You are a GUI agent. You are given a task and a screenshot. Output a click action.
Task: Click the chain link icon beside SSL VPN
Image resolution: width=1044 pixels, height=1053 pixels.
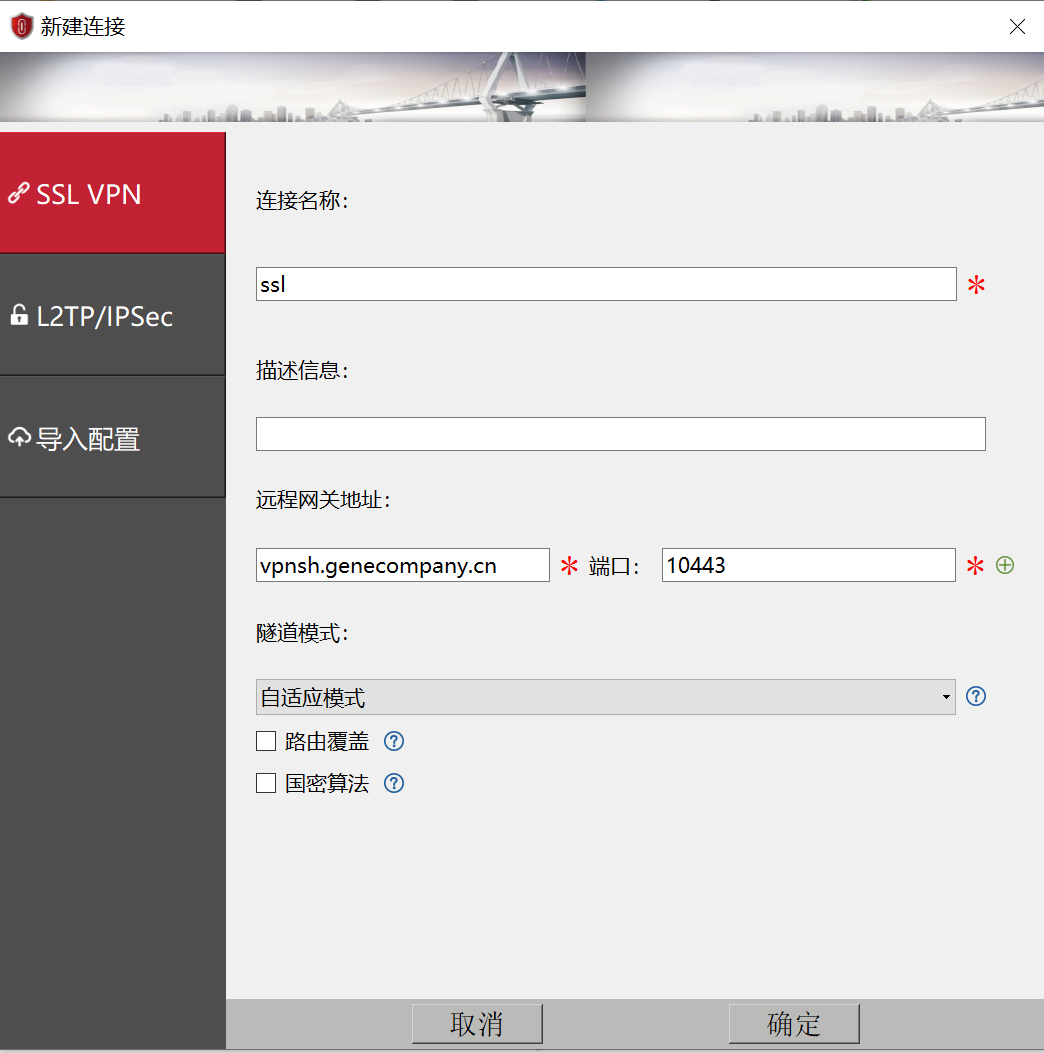[19, 193]
